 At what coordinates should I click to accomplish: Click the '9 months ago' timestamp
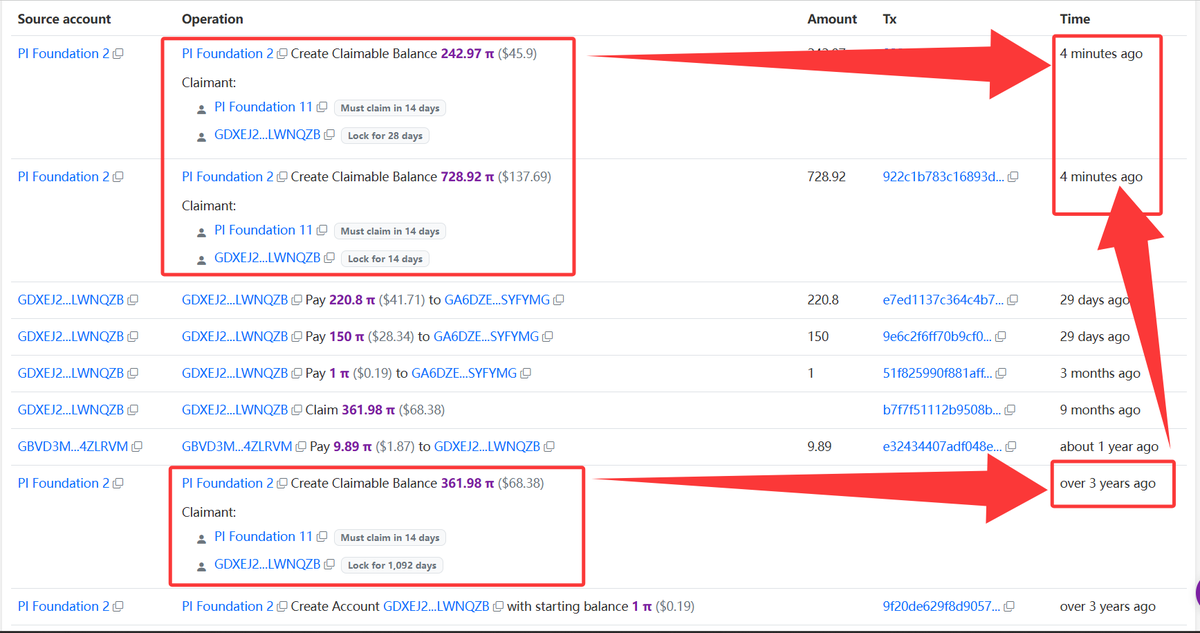click(1100, 410)
